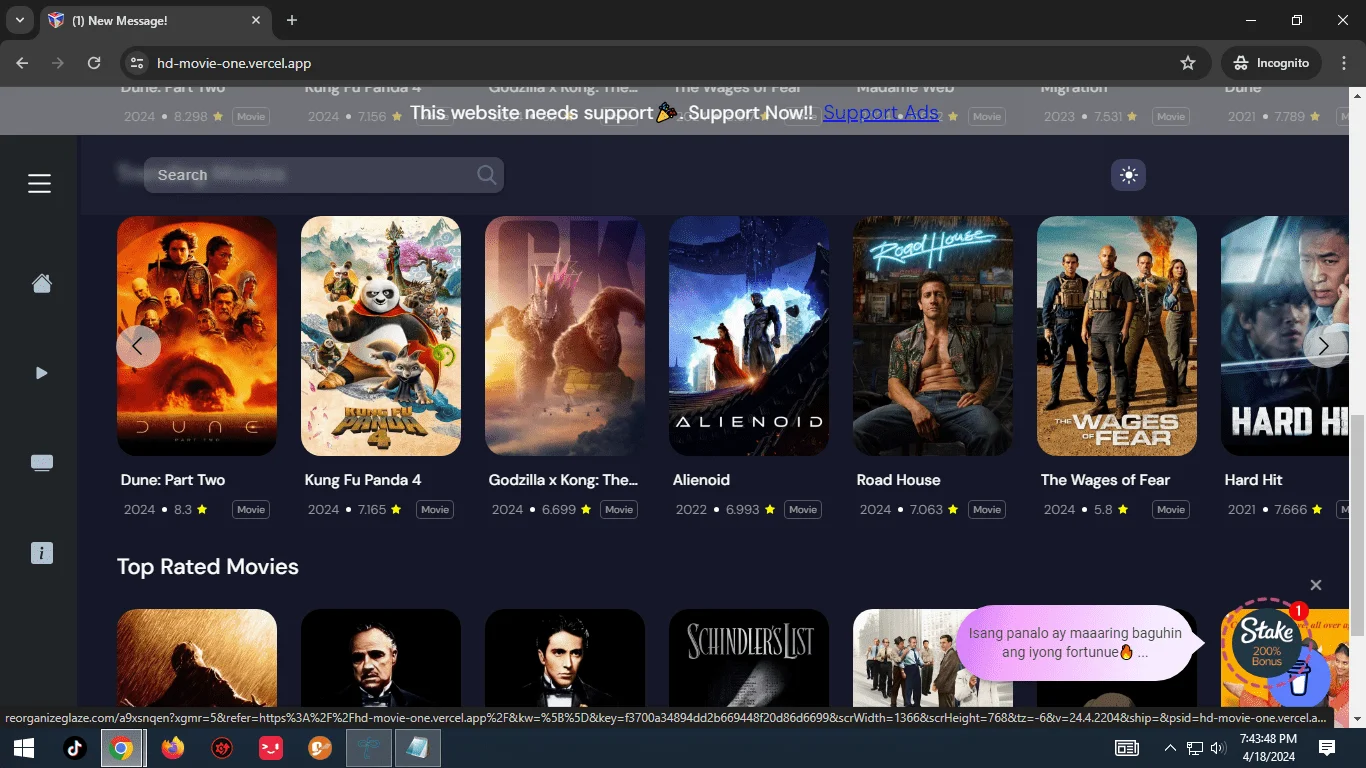Click the Dune: Part Two title
This screenshot has height=768, width=1366.
pos(173,480)
